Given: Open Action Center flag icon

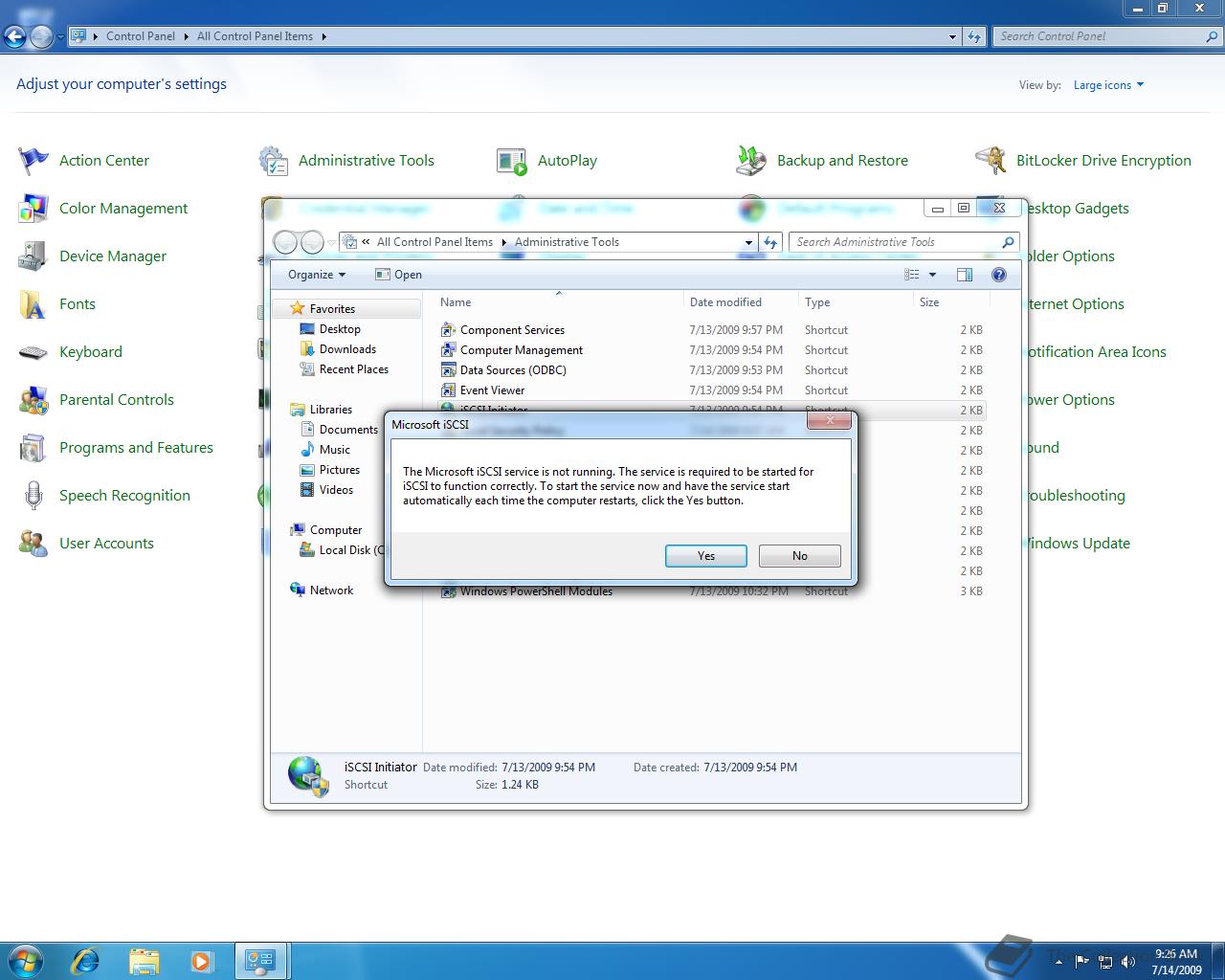Looking at the screenshot, I should coord(33,160).
